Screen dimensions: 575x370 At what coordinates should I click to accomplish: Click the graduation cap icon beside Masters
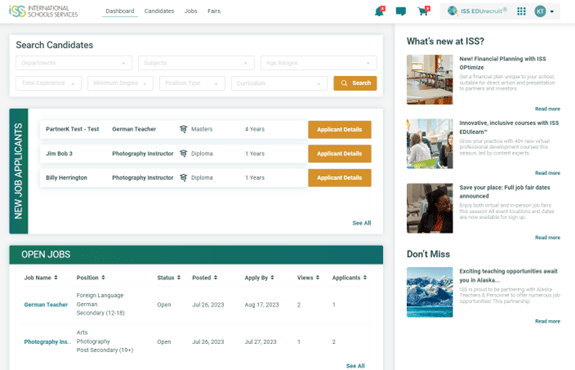[183, 129]
